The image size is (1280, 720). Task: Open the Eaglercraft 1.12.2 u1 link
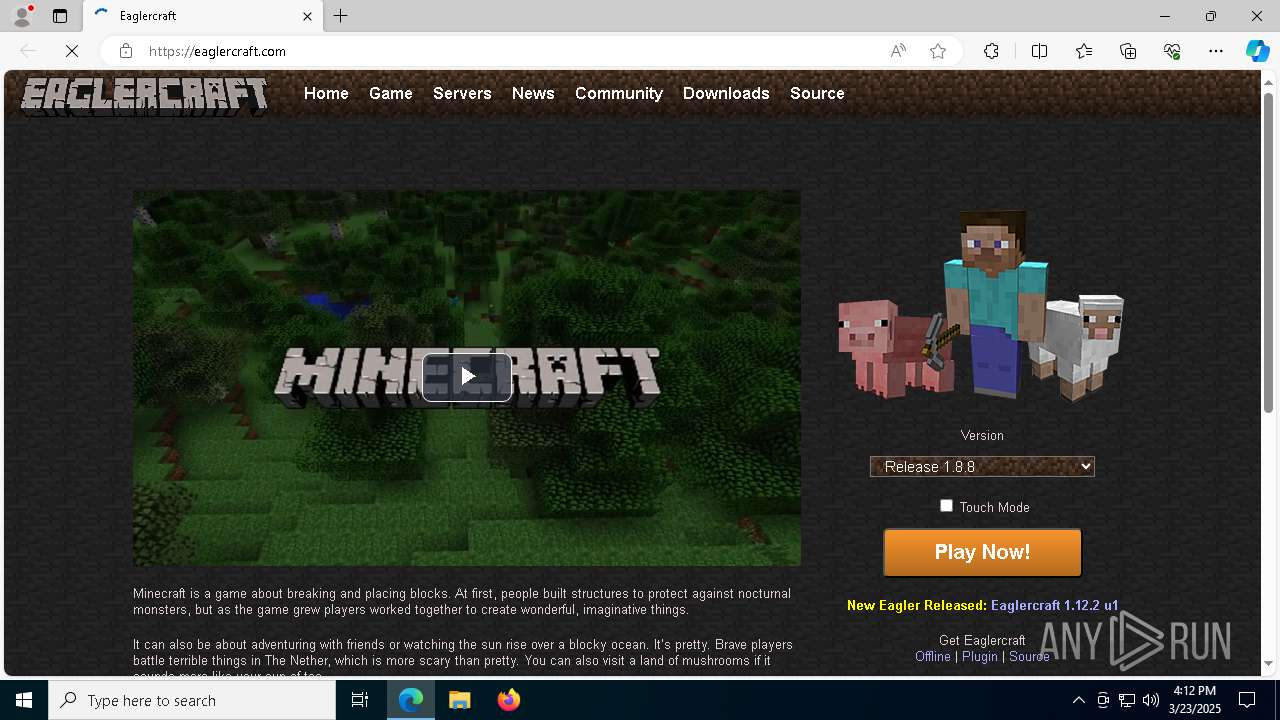(x=1055, y=605)
